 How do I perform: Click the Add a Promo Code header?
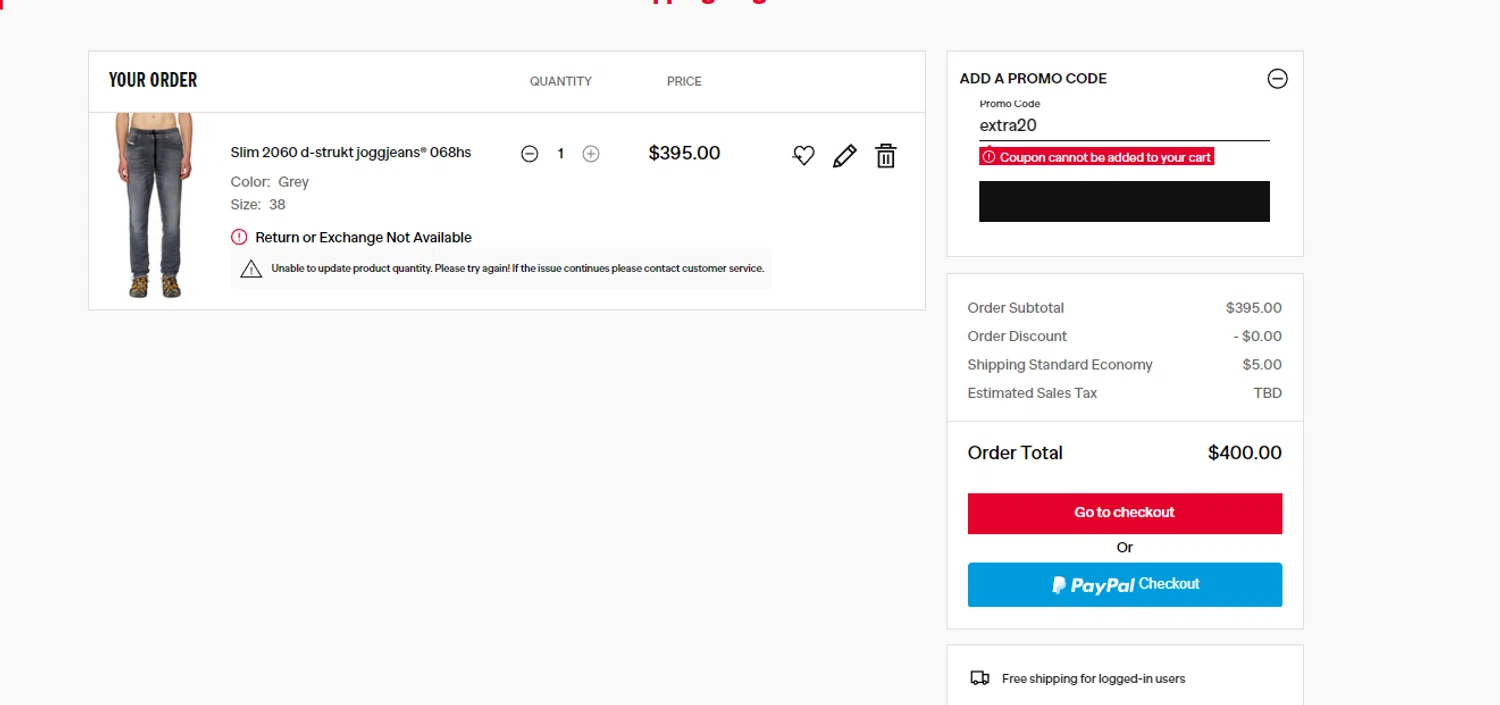(1033, 79)
